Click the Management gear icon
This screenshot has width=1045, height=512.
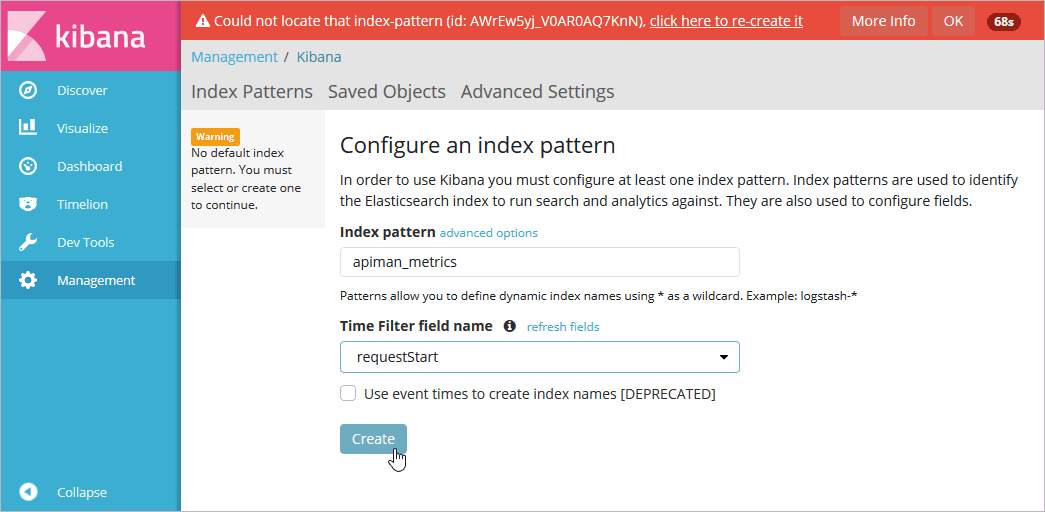28,281
